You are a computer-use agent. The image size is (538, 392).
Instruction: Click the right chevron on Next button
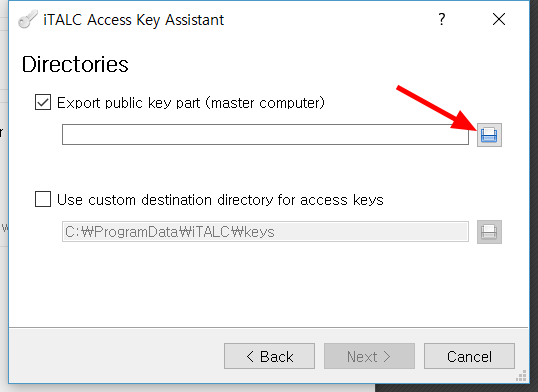(x=387, y=356)
